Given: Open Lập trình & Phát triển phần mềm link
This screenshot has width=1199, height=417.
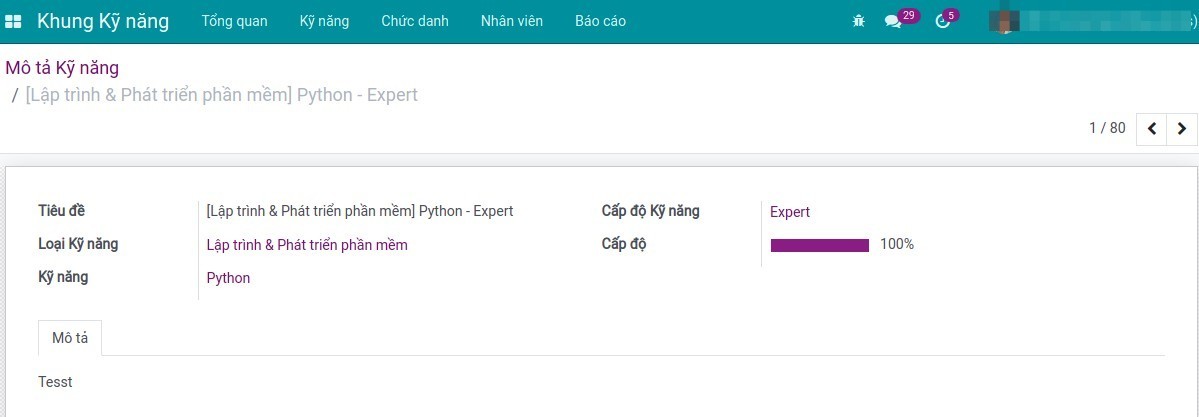Looking at the screenshot, I should coord(307,245).
